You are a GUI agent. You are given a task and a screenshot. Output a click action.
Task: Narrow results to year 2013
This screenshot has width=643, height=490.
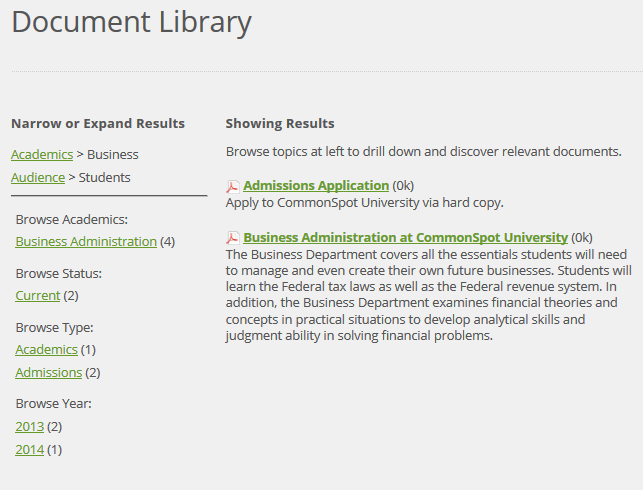click(x=30, y=427)
